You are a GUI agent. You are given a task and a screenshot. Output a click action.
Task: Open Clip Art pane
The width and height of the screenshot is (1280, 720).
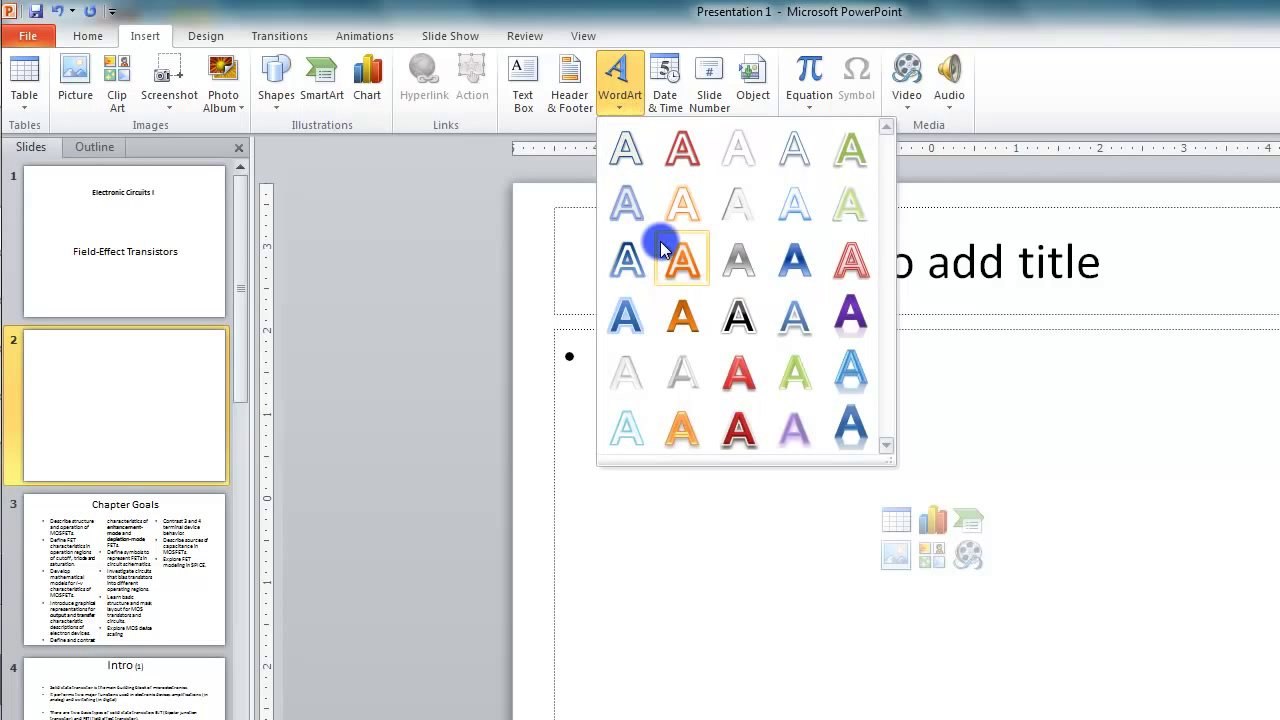click(117, 84)
